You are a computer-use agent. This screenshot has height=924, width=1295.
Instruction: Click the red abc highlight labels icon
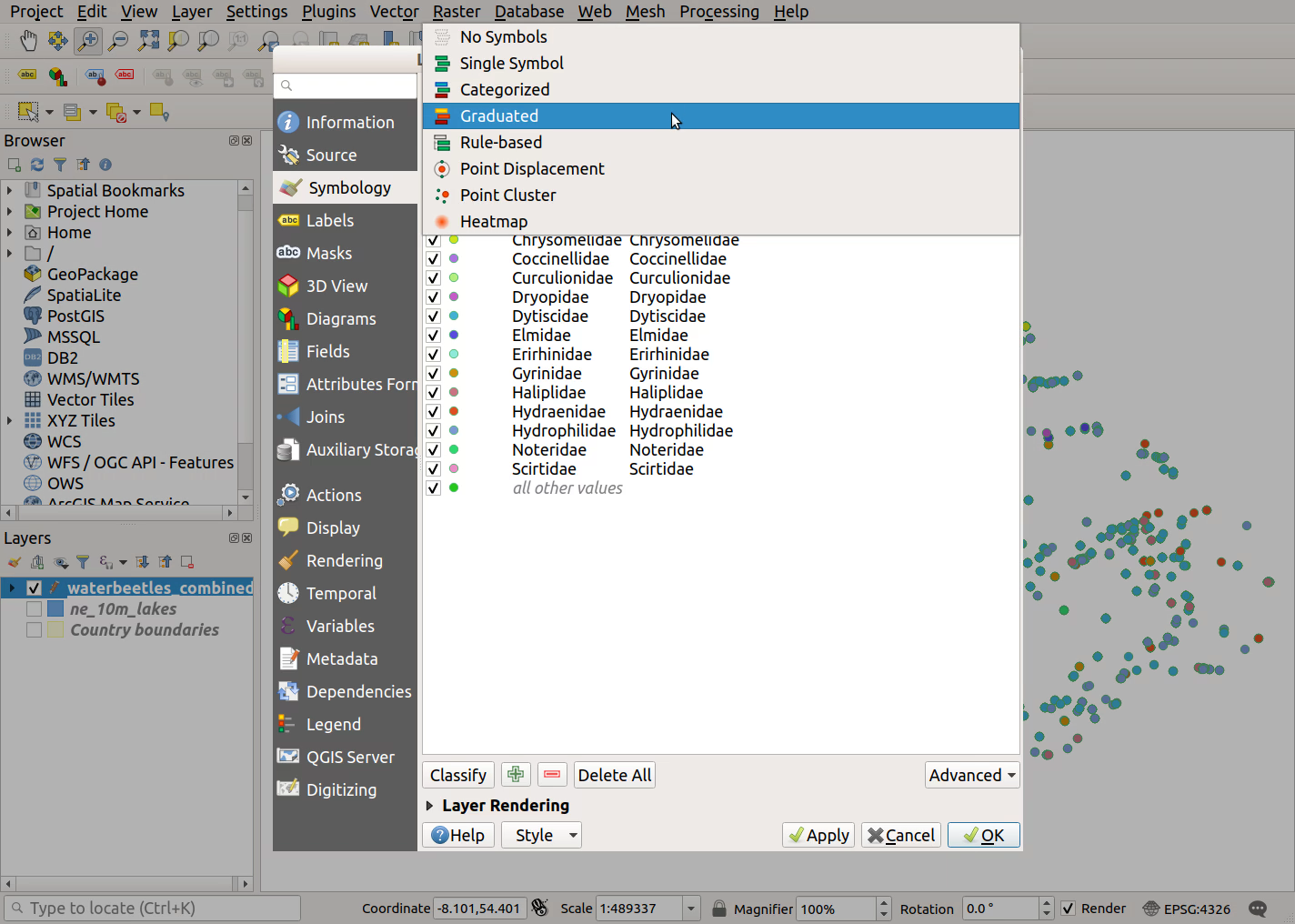click(125, 75)
